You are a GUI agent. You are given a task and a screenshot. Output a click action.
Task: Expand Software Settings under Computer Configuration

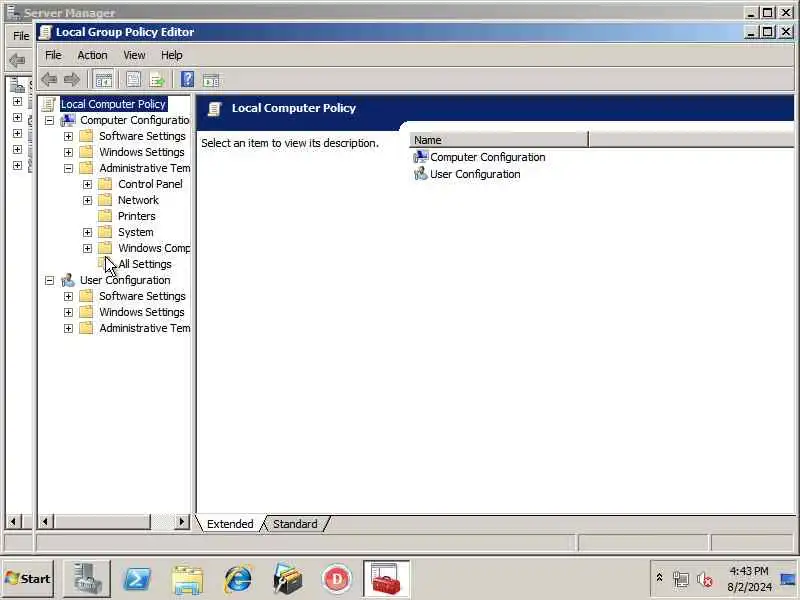coord(68,136)
